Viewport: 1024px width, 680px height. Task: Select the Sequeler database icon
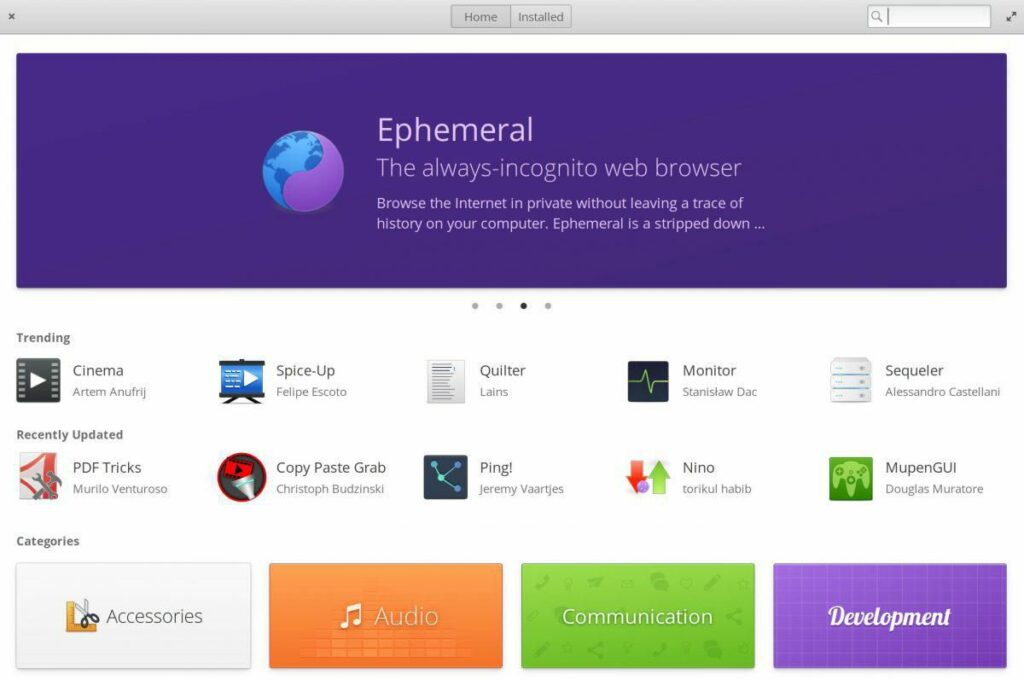(x=850, y=380)
